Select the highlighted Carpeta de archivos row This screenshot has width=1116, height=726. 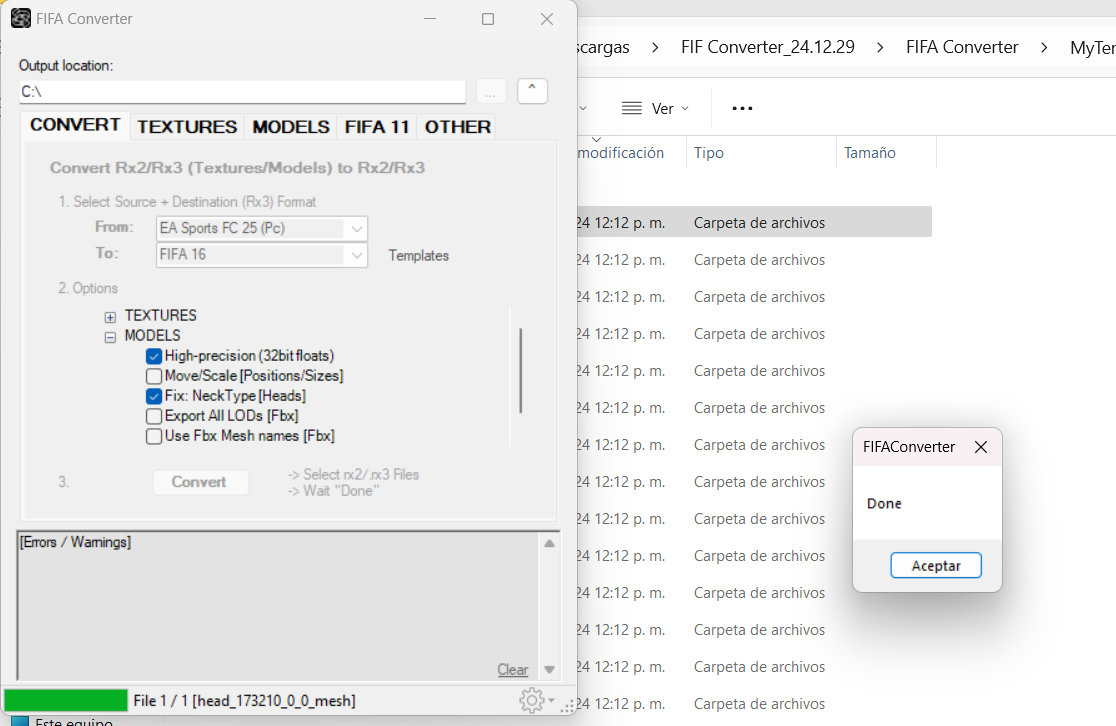(754, 222)
